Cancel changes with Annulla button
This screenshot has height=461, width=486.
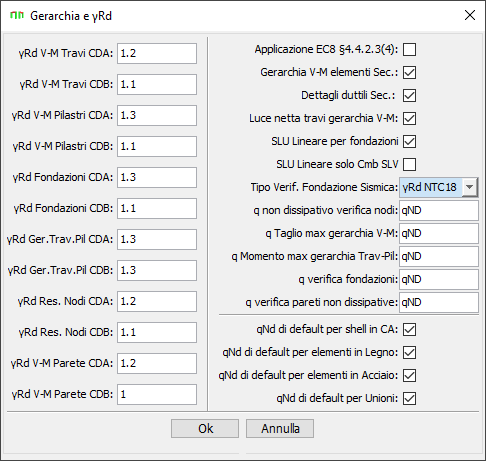(x=280, y=428)
